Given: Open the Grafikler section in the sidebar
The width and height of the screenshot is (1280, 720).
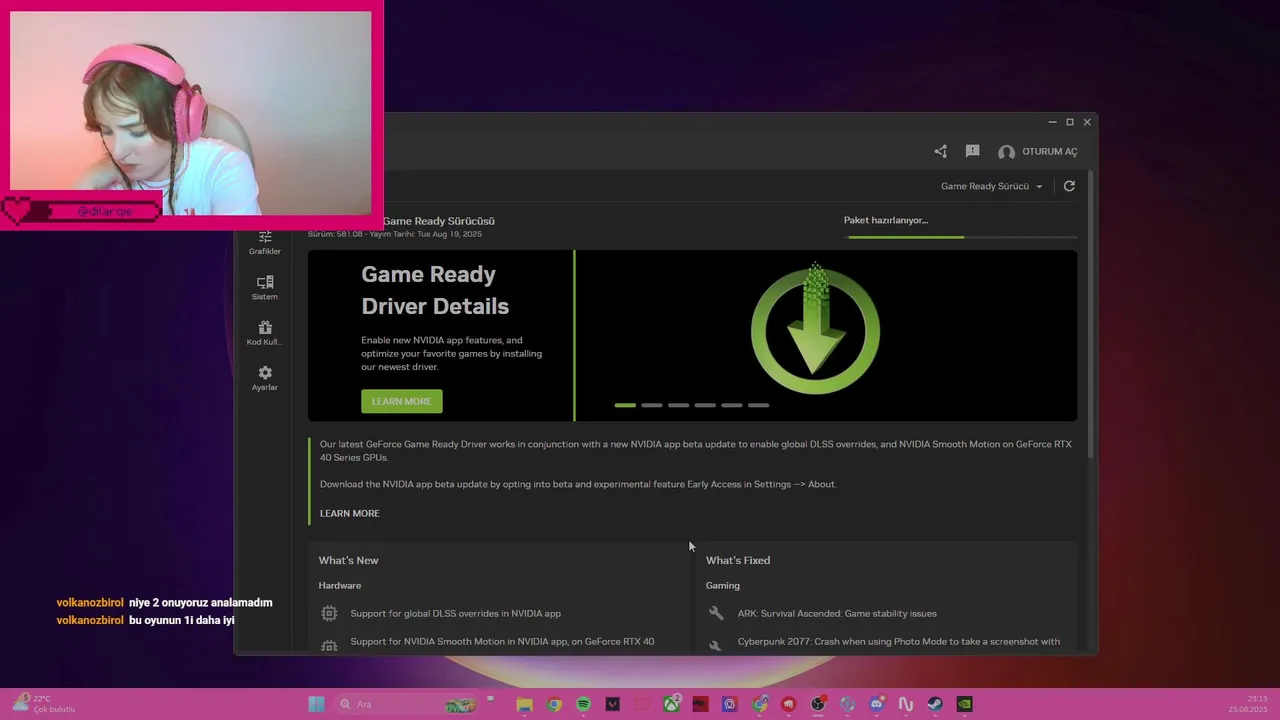Looking at the screenshot, I should coord(265,242).
